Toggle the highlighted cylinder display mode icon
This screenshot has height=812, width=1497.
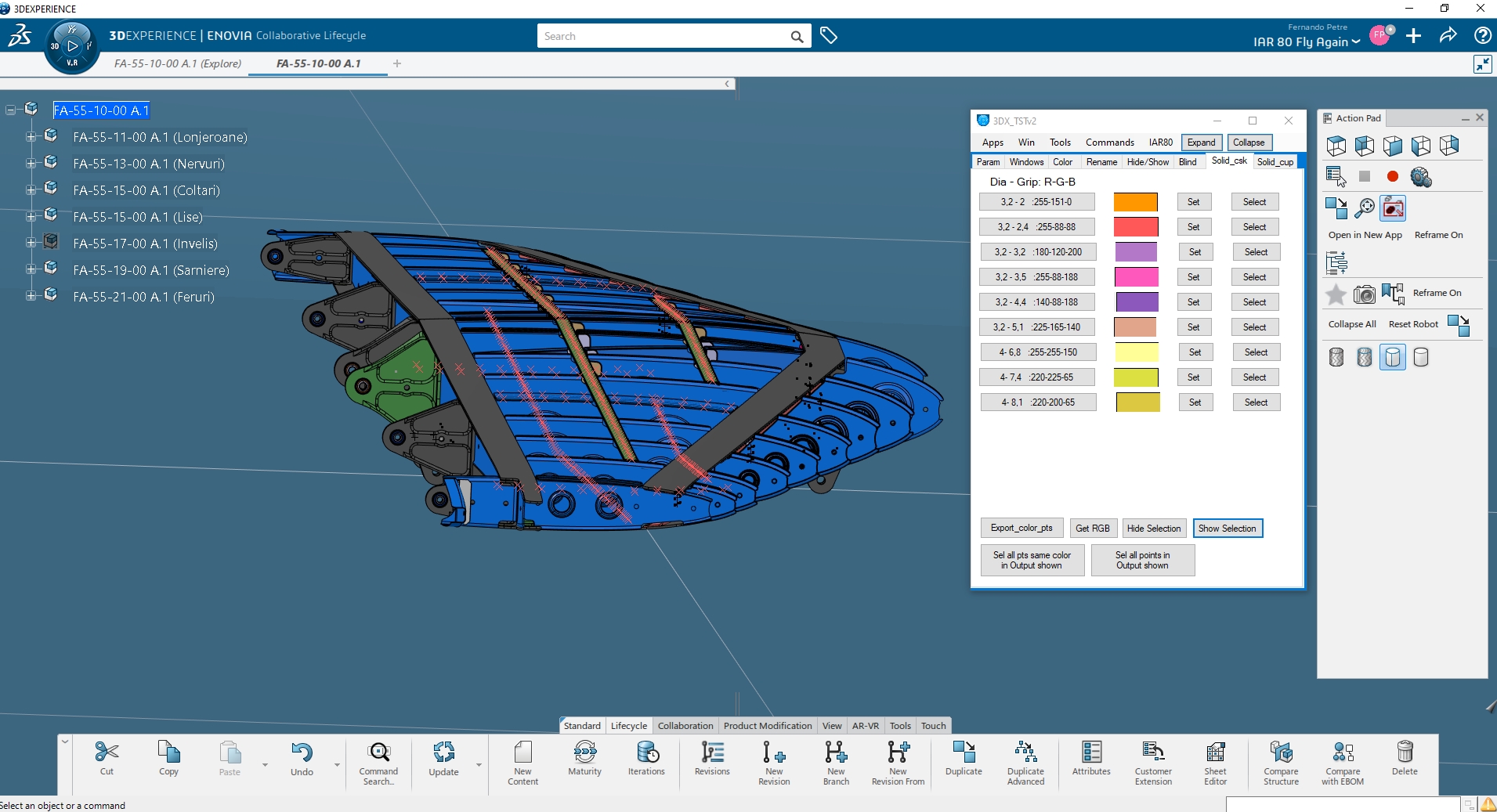tap(1392, 357)
